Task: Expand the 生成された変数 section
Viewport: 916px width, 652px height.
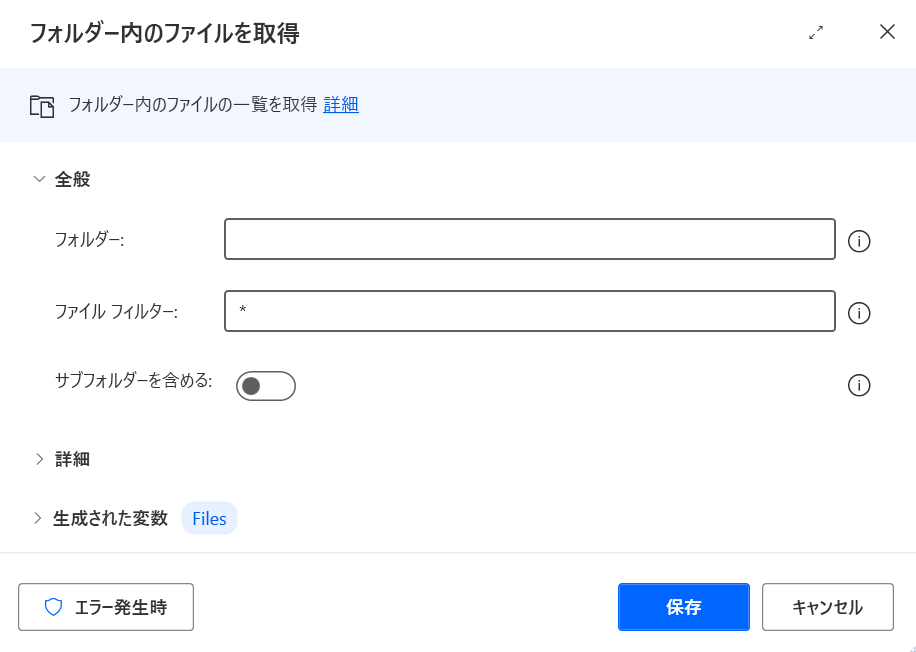Action: [x=38, y=518]
